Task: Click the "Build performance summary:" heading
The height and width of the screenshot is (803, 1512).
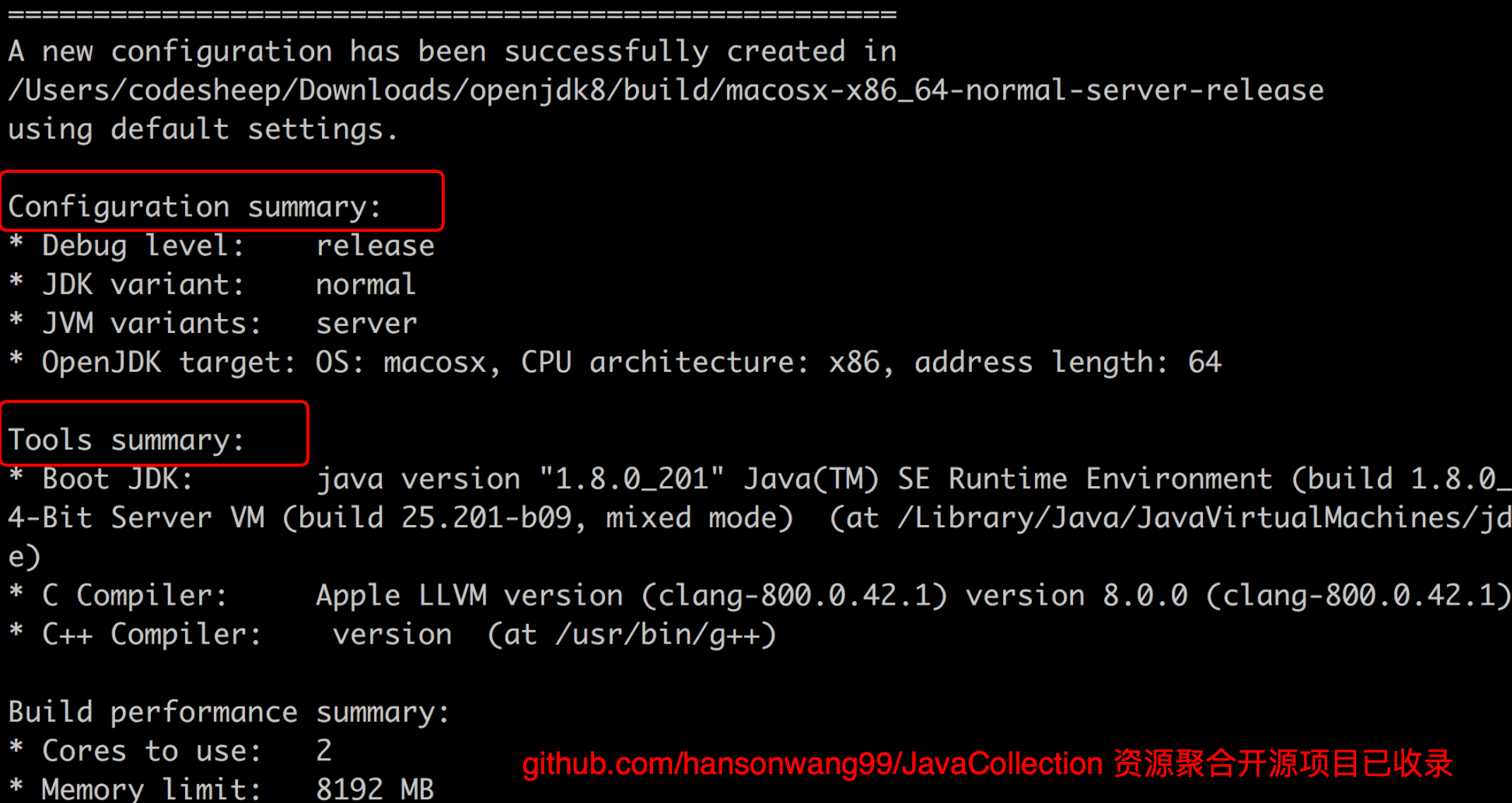Action: coord(229,712)
